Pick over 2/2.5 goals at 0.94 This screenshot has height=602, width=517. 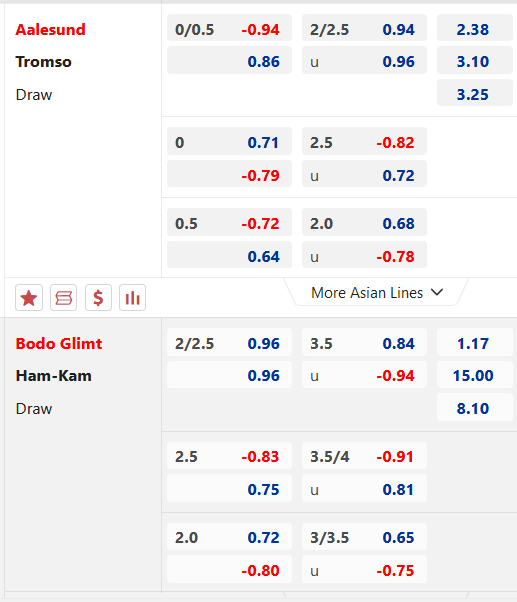click(x=364, y=28)
